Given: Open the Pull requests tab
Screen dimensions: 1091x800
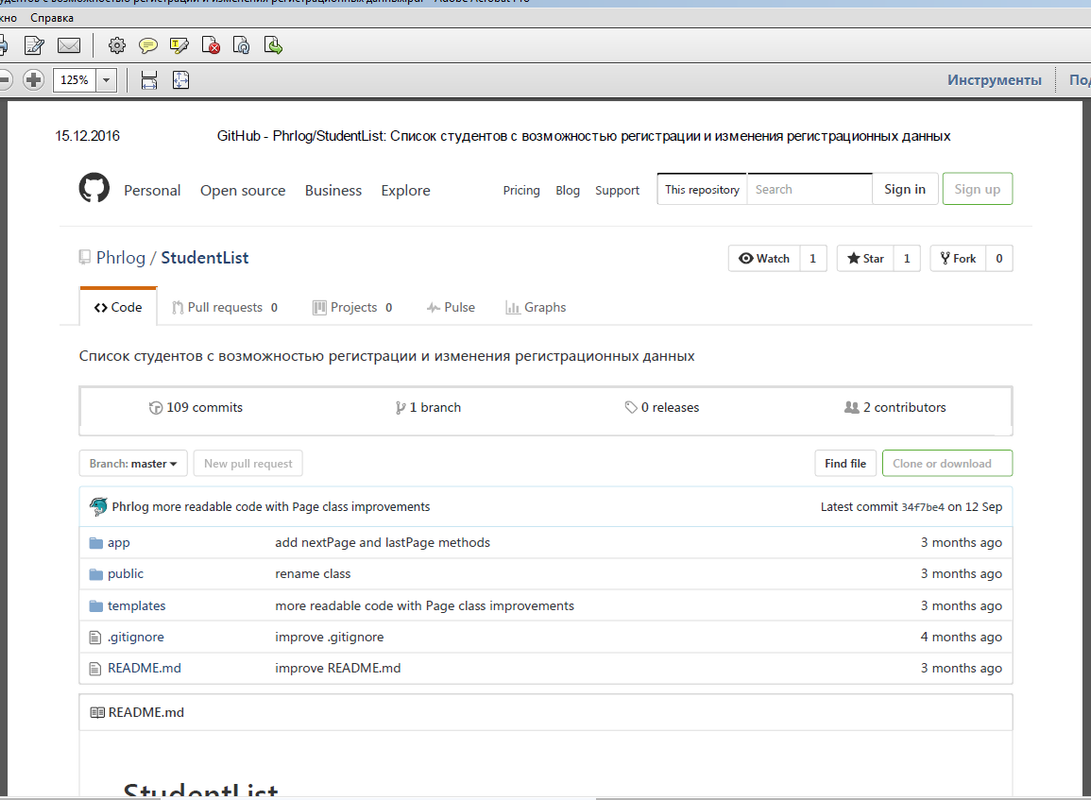Looking at the screenshot, I should click(225, 307).
